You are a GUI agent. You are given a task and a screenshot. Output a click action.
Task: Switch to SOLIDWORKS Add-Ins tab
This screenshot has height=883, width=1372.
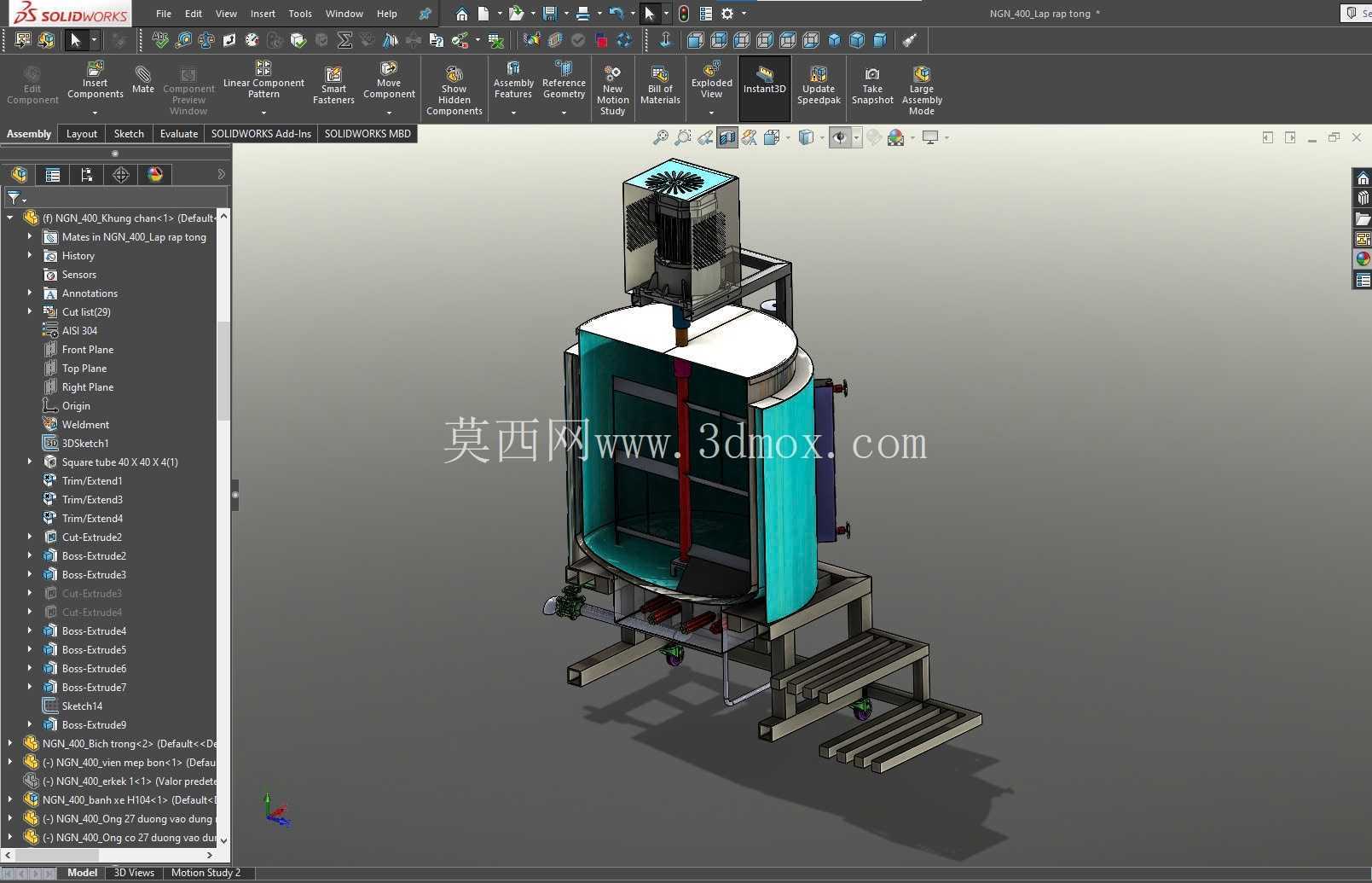click(261, 134)
